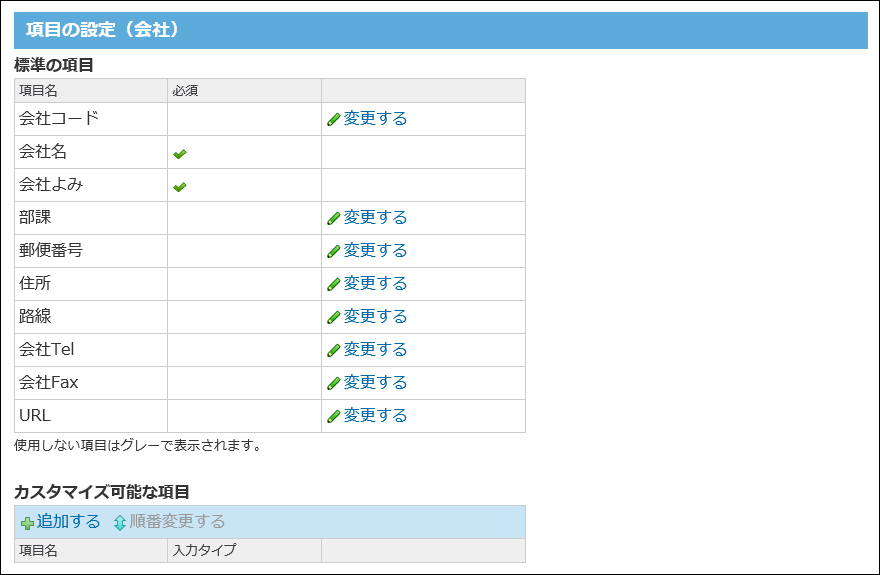Open 変更する link for 会社コード
880x575 pixels.
point(375,118)
